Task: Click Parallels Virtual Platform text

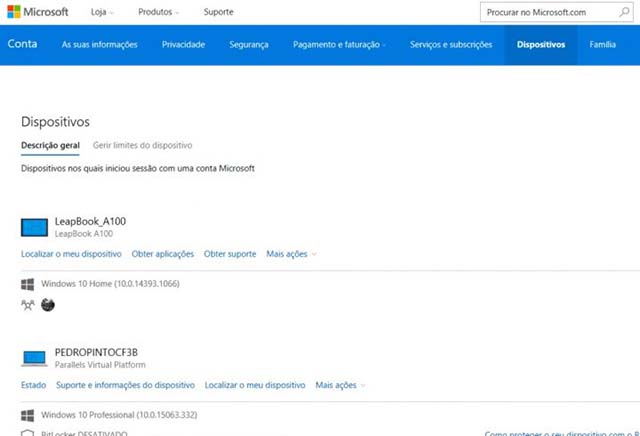Action: coord(100,365)
